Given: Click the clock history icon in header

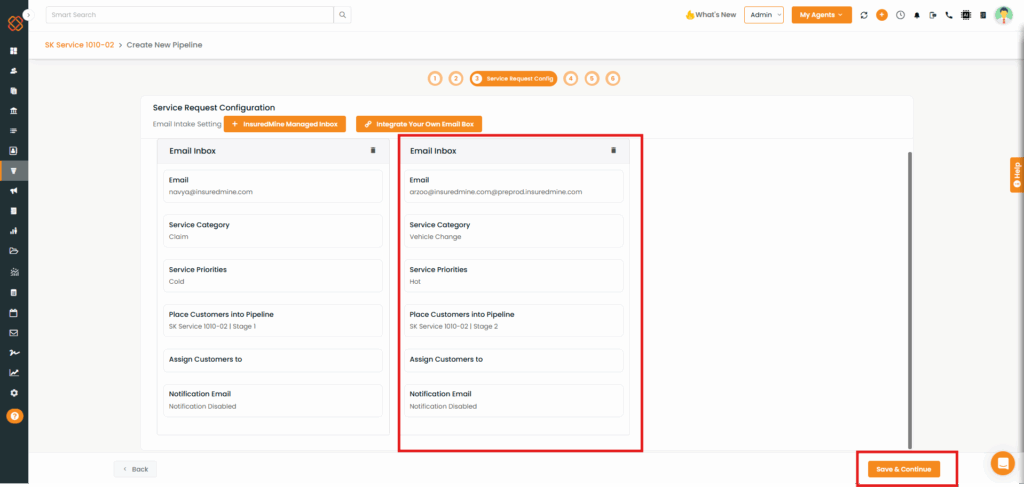Looking at the screenshot, I should (900, 15).
